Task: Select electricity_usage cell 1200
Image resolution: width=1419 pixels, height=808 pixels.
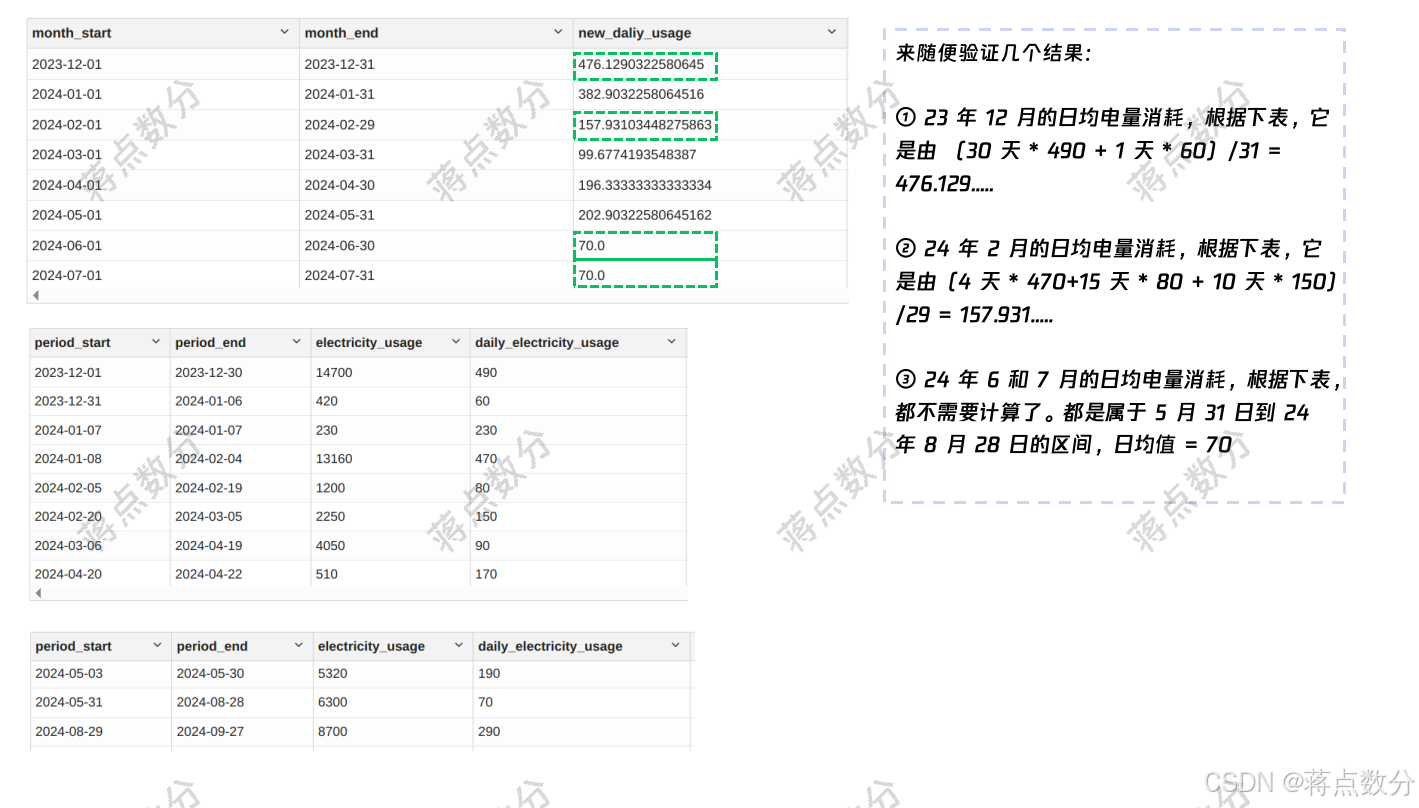Action: (390, 488)
